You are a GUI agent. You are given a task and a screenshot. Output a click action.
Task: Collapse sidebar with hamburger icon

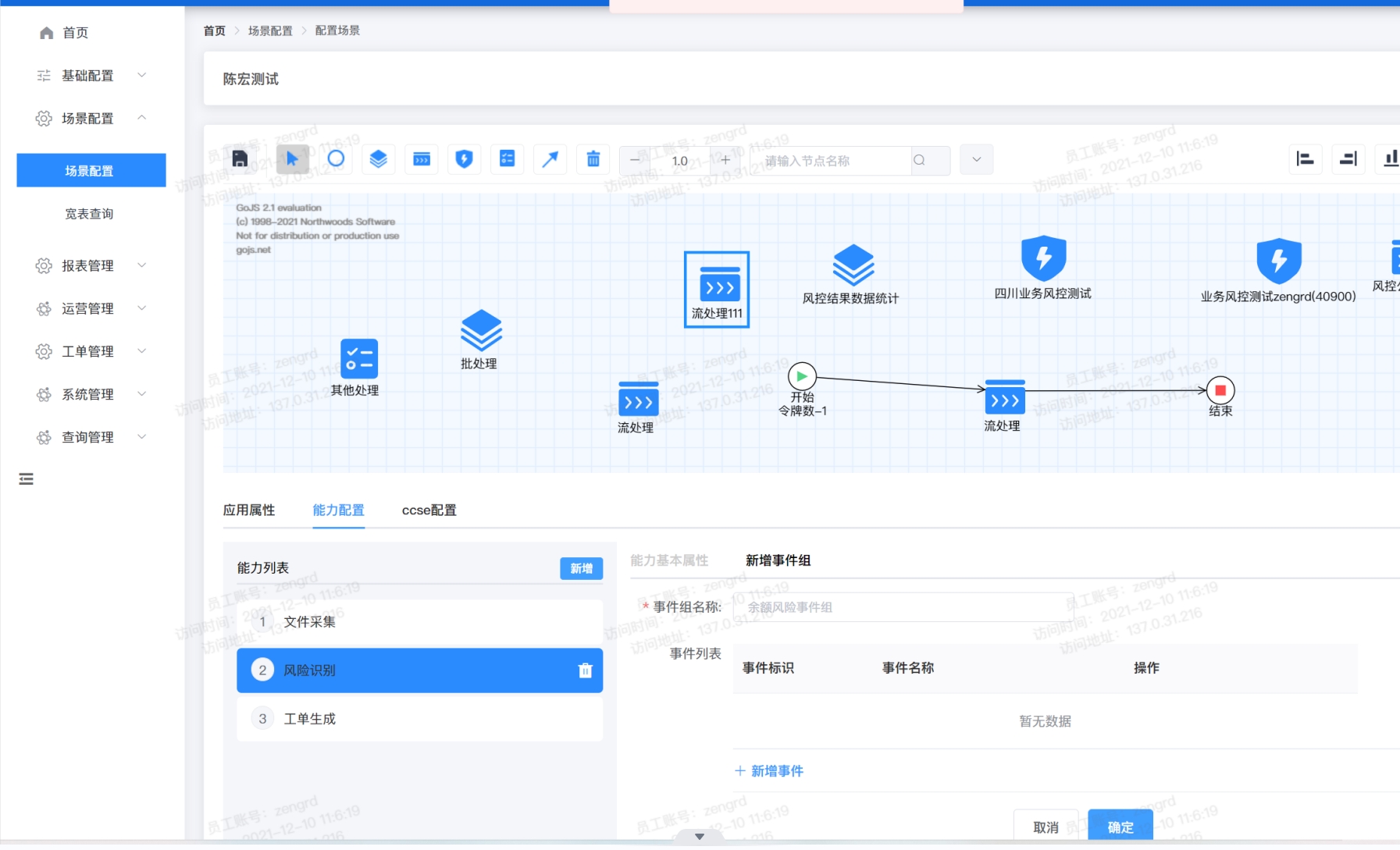(x=27, y=479)
